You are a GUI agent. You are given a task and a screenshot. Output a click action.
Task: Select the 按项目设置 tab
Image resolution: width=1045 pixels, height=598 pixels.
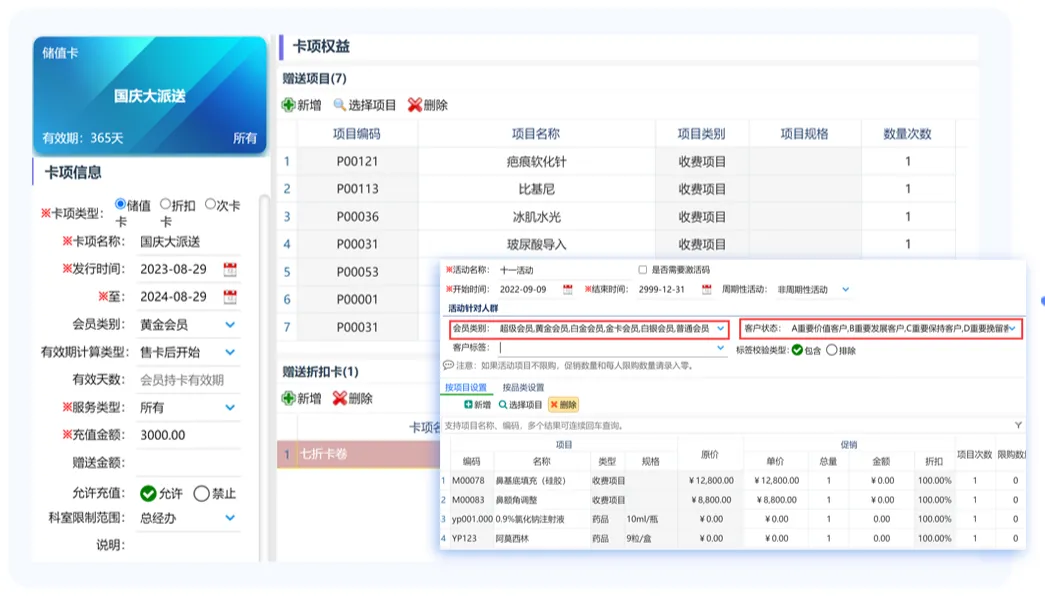pos(465,387)
